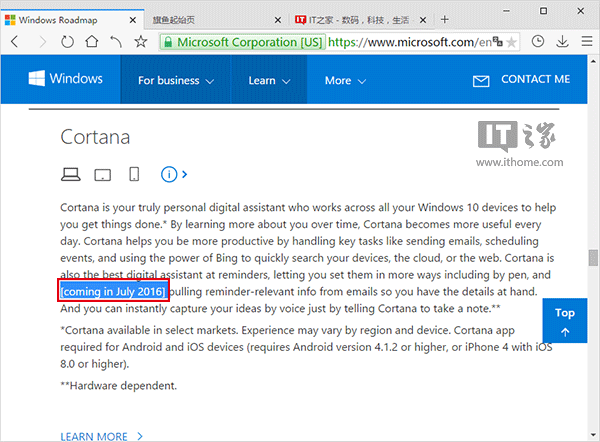
Task: Click the undo closed tab arrow icon
Action: pos(116,41)
